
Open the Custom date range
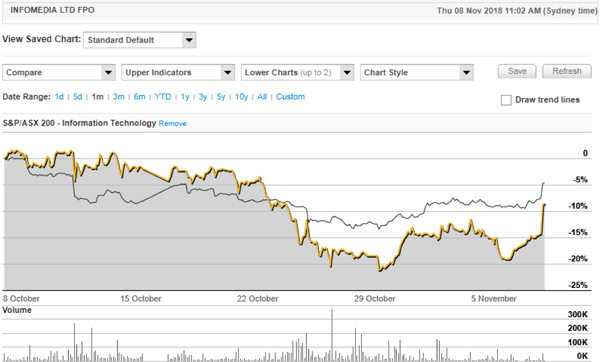point(290,97)
